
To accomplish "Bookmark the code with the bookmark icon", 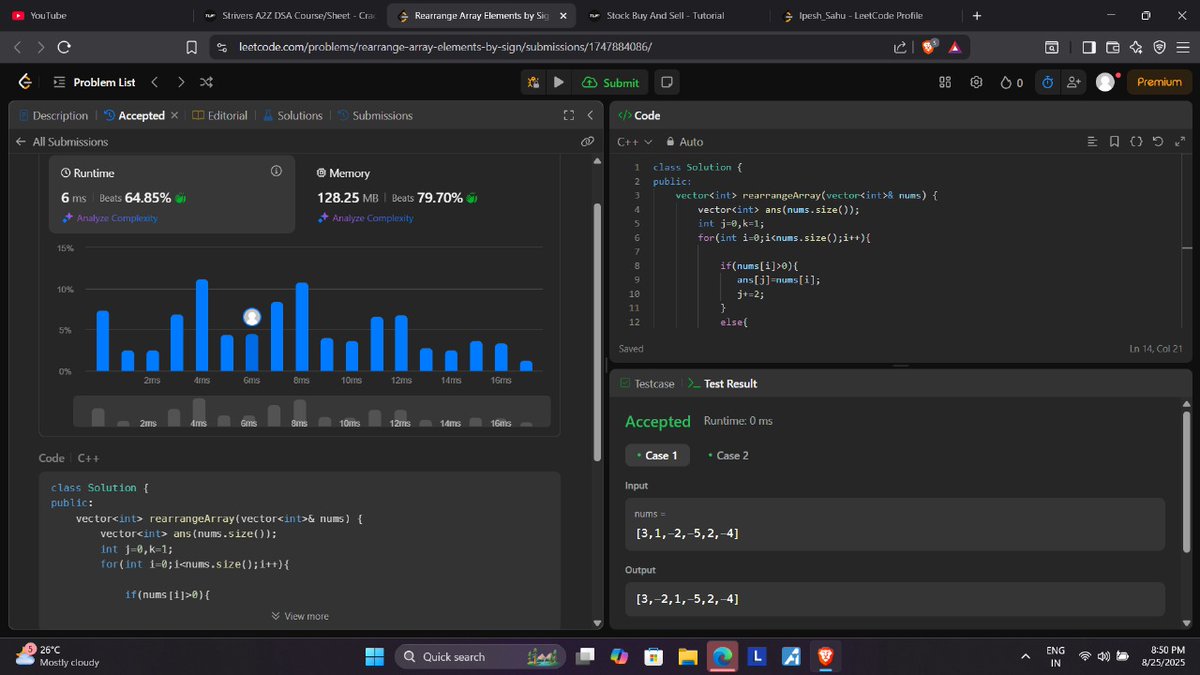I will 1114,141.
